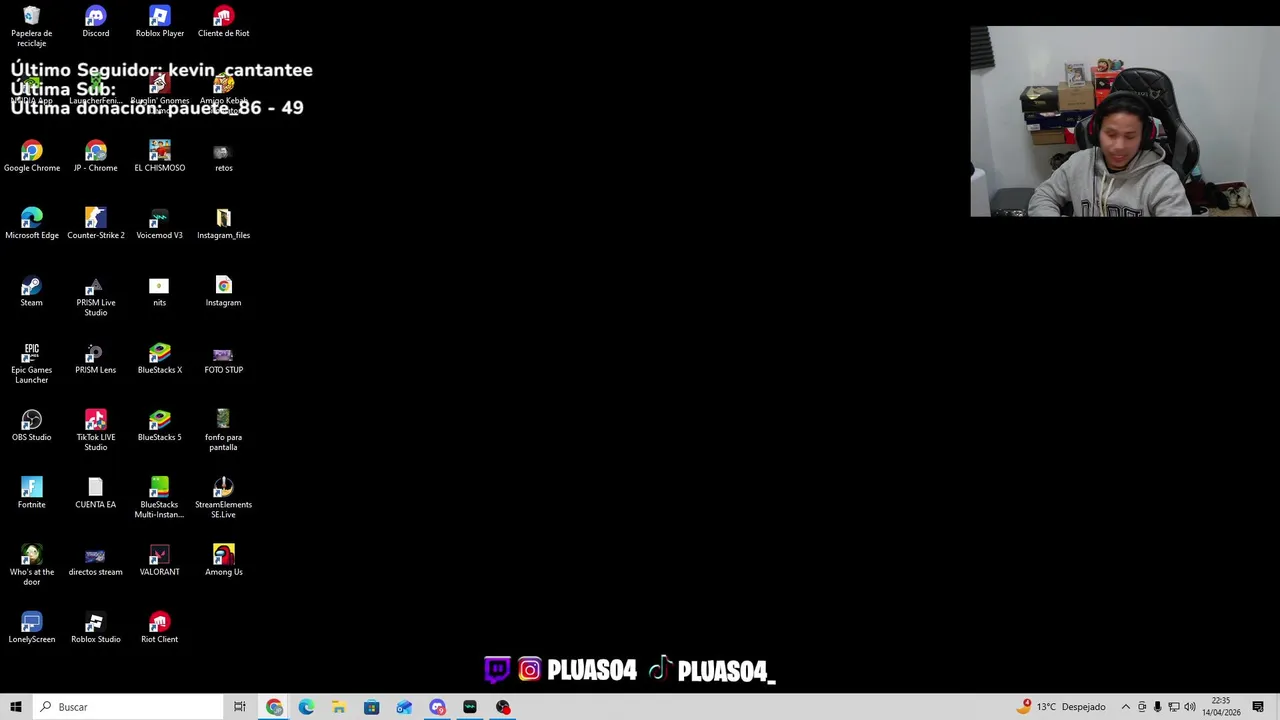Viewport: 1280px width, 720px height.
Task: Open the network tray icon
Action: [x=1174, y=707]
